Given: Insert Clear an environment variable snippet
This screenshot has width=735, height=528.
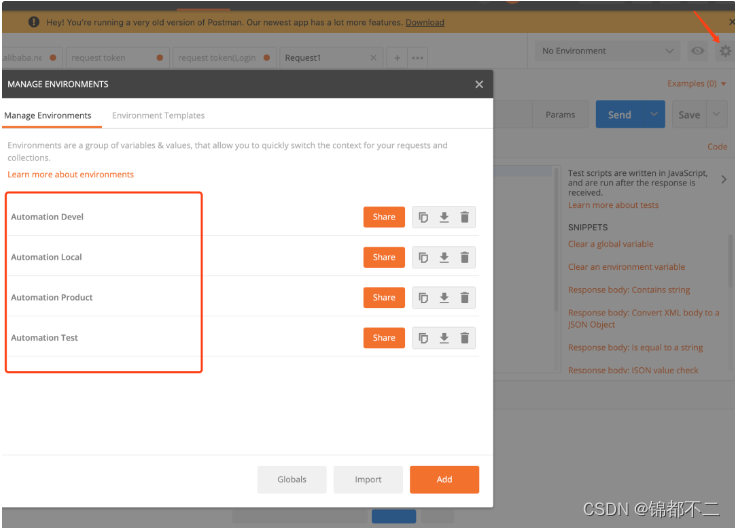Looking at the screenshot, I should pos(626,267).
